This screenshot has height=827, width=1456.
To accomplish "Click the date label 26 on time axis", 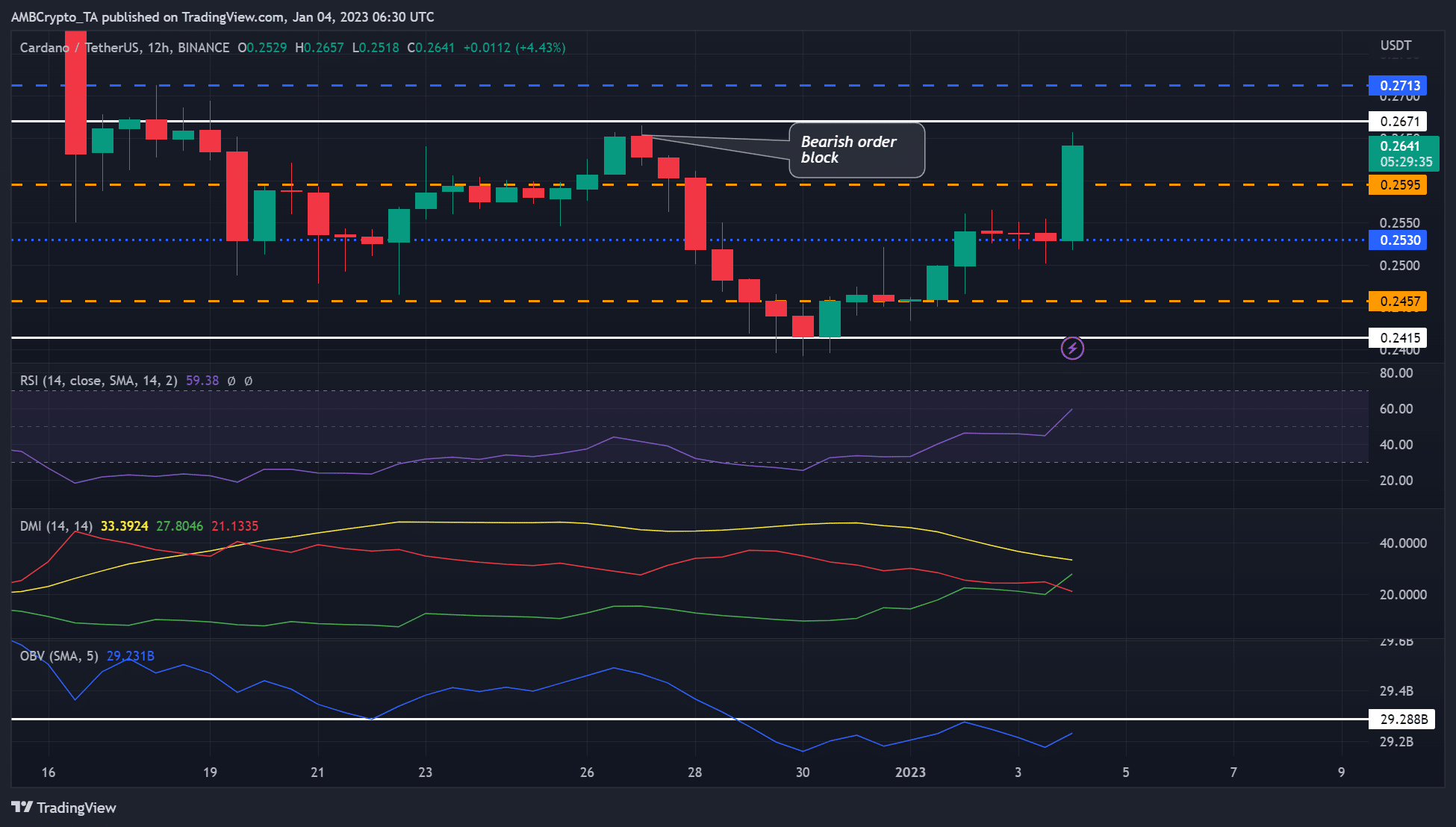I will 588,773.
